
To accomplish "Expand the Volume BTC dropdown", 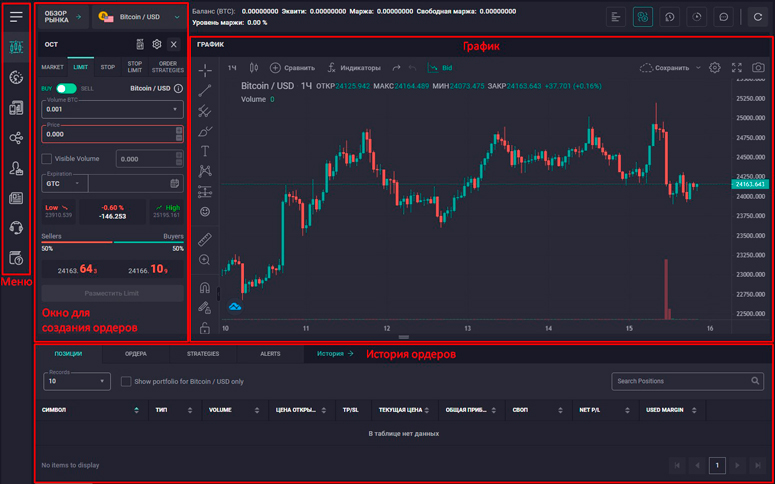I will 112,109.
